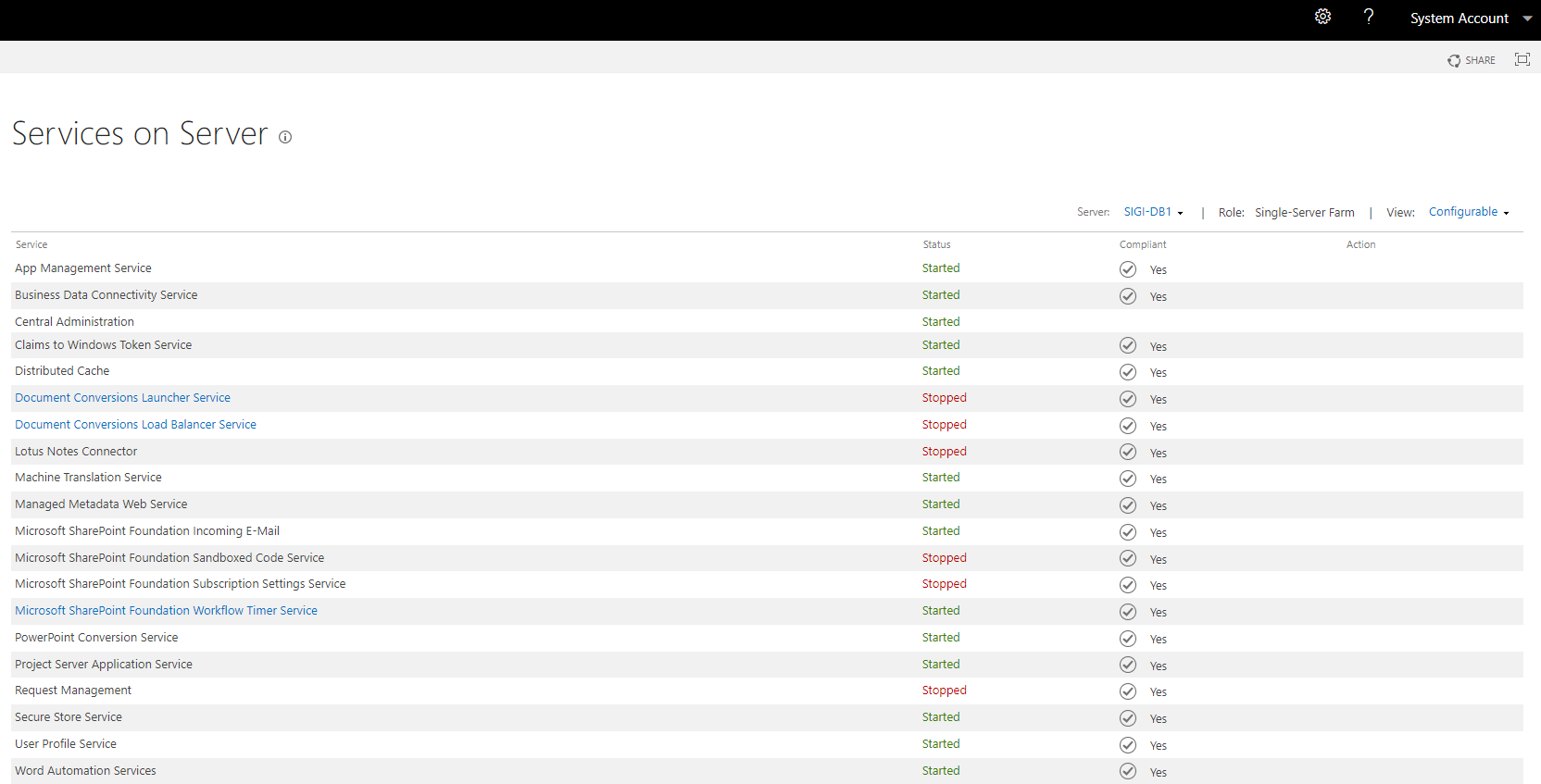
Task: Click the info icon beside Services on Server
Action: (285, 137)
